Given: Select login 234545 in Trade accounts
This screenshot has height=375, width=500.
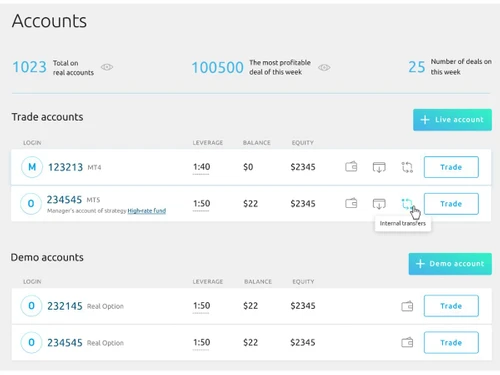Looking at the screenshot, I should point(64,200).
